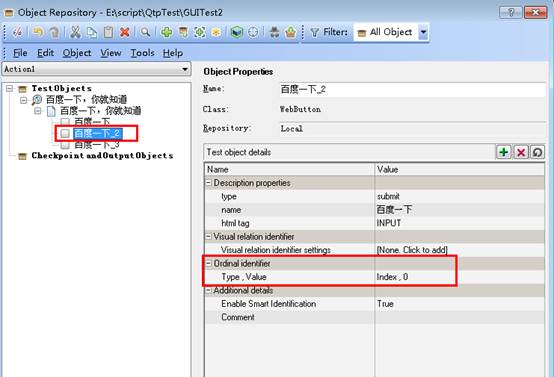Select Checkpoint and Output Objects node
The height and width of the screenshot is (377, 554).
point(102,155)
